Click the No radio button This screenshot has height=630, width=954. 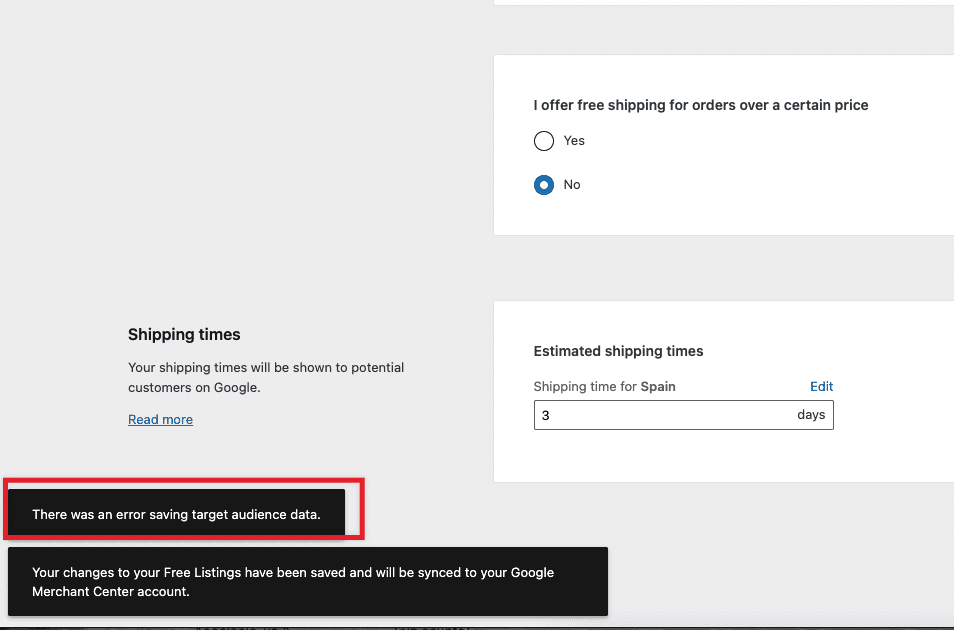(x=544, y=185)
